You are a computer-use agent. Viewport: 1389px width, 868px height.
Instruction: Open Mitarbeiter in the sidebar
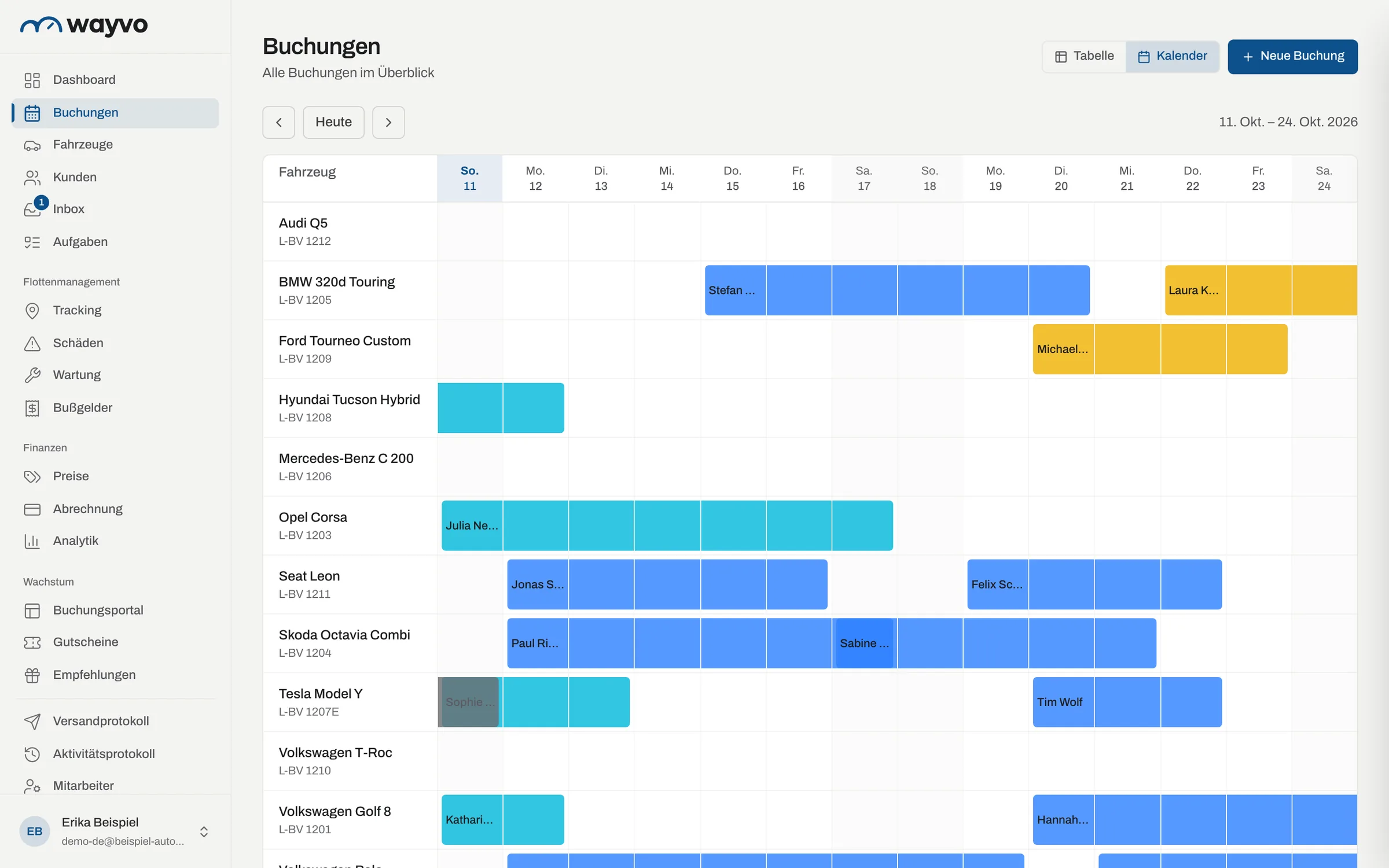pos(115,785)
